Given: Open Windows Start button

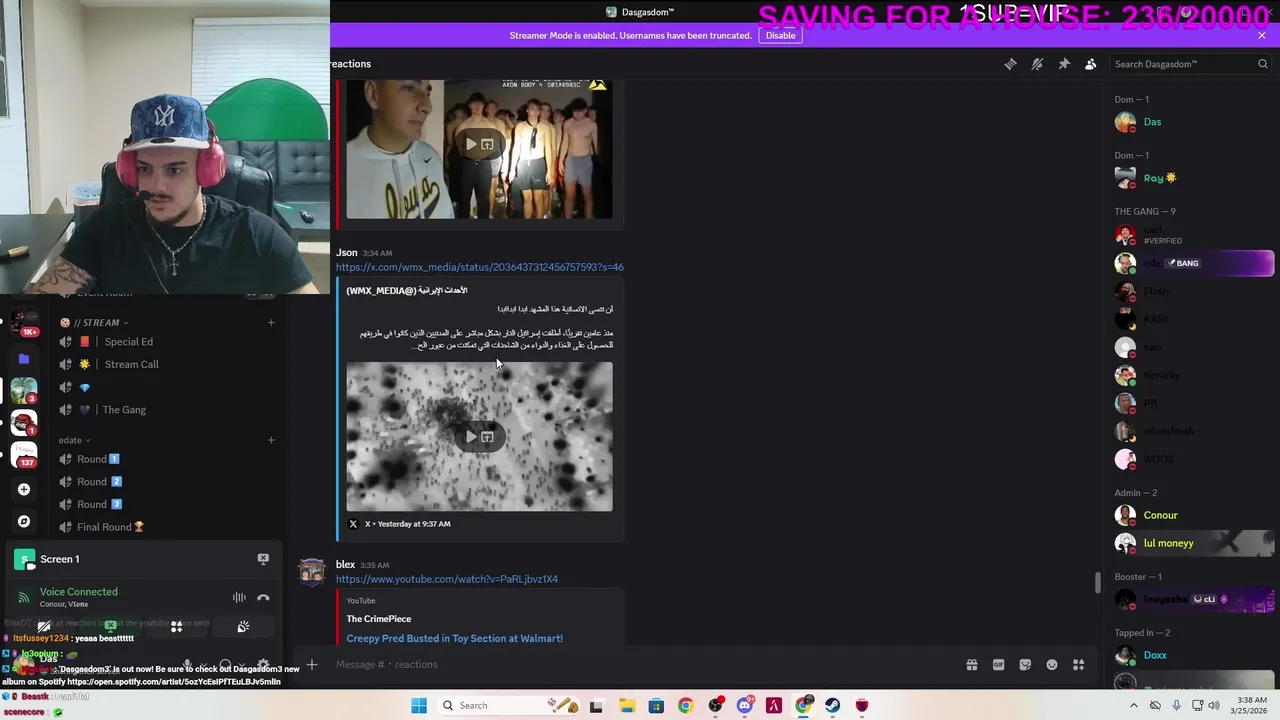Looking at the screenshot, I should pos(419,705).
